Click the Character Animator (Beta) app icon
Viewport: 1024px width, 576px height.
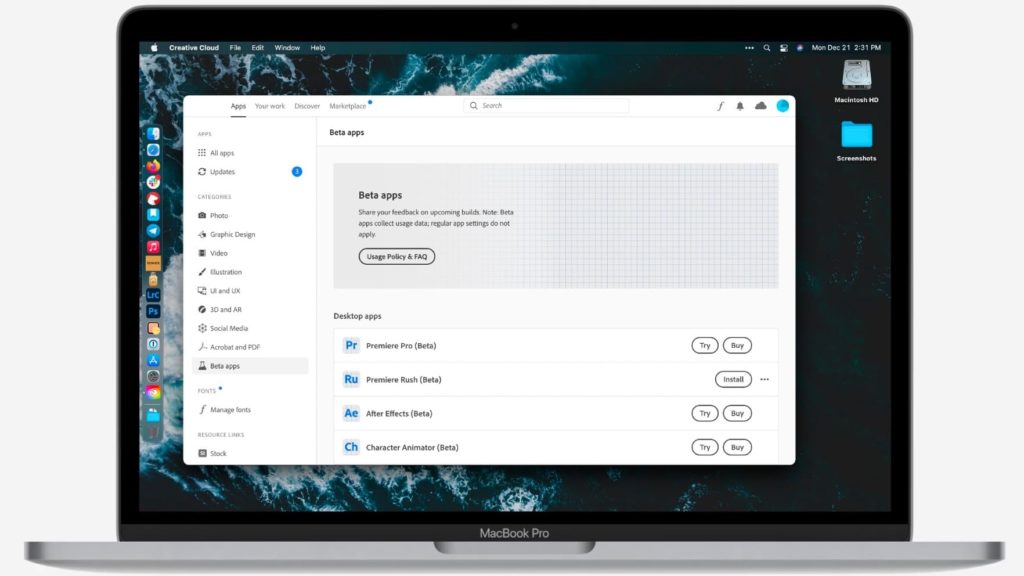(351, 447)
